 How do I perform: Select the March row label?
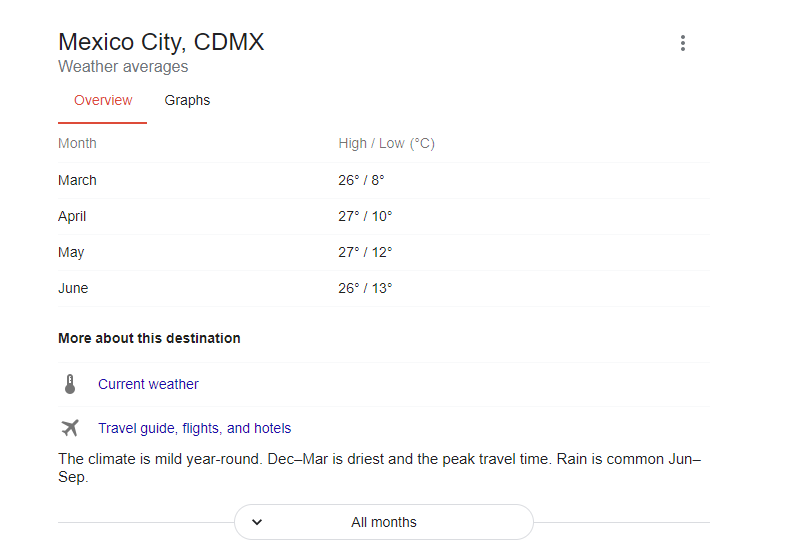(77, 180)
